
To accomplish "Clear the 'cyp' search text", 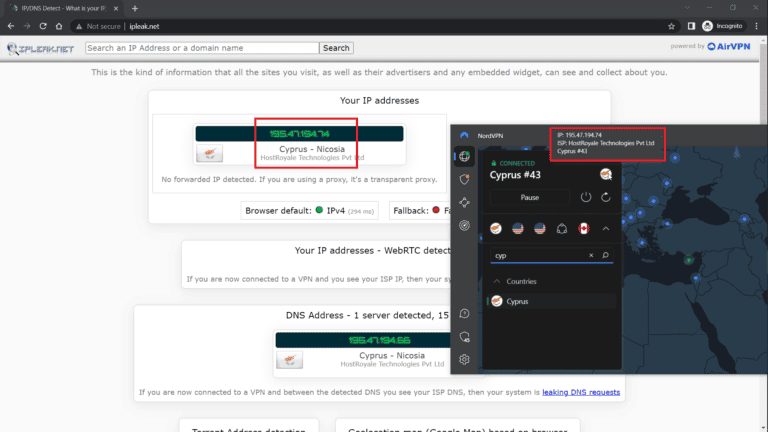I will click(591, 256).
